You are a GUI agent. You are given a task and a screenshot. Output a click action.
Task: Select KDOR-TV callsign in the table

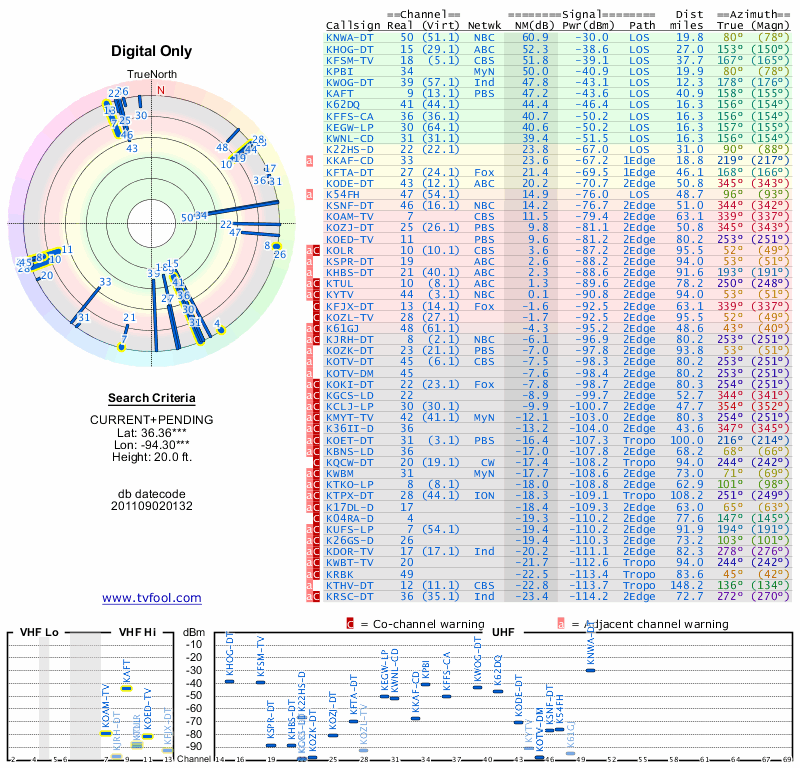(x=349, y=552)
